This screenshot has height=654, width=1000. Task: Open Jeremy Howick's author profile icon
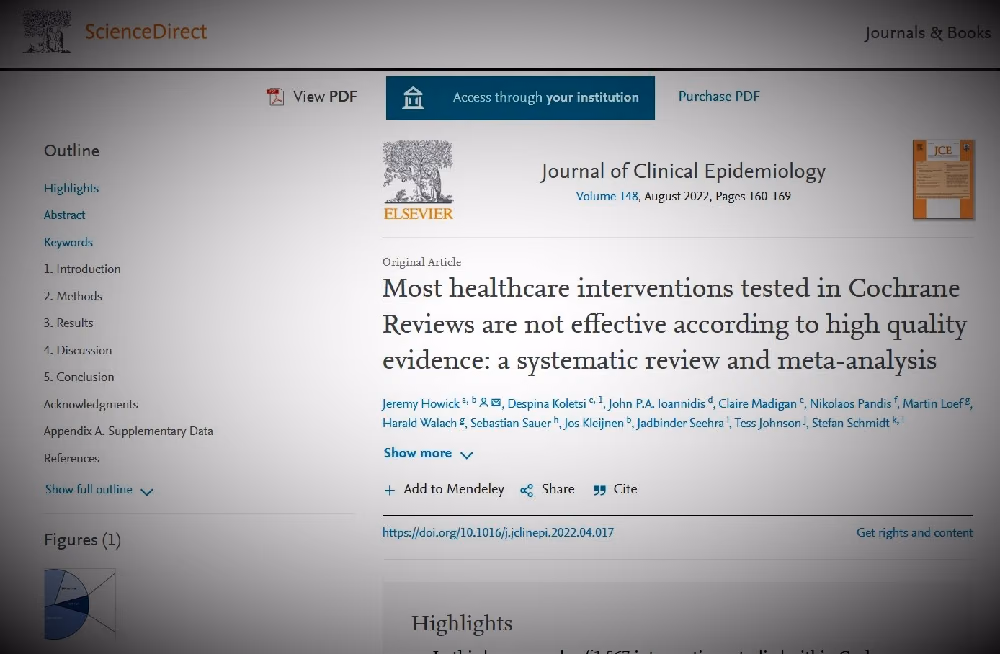(x=484, y=403)
